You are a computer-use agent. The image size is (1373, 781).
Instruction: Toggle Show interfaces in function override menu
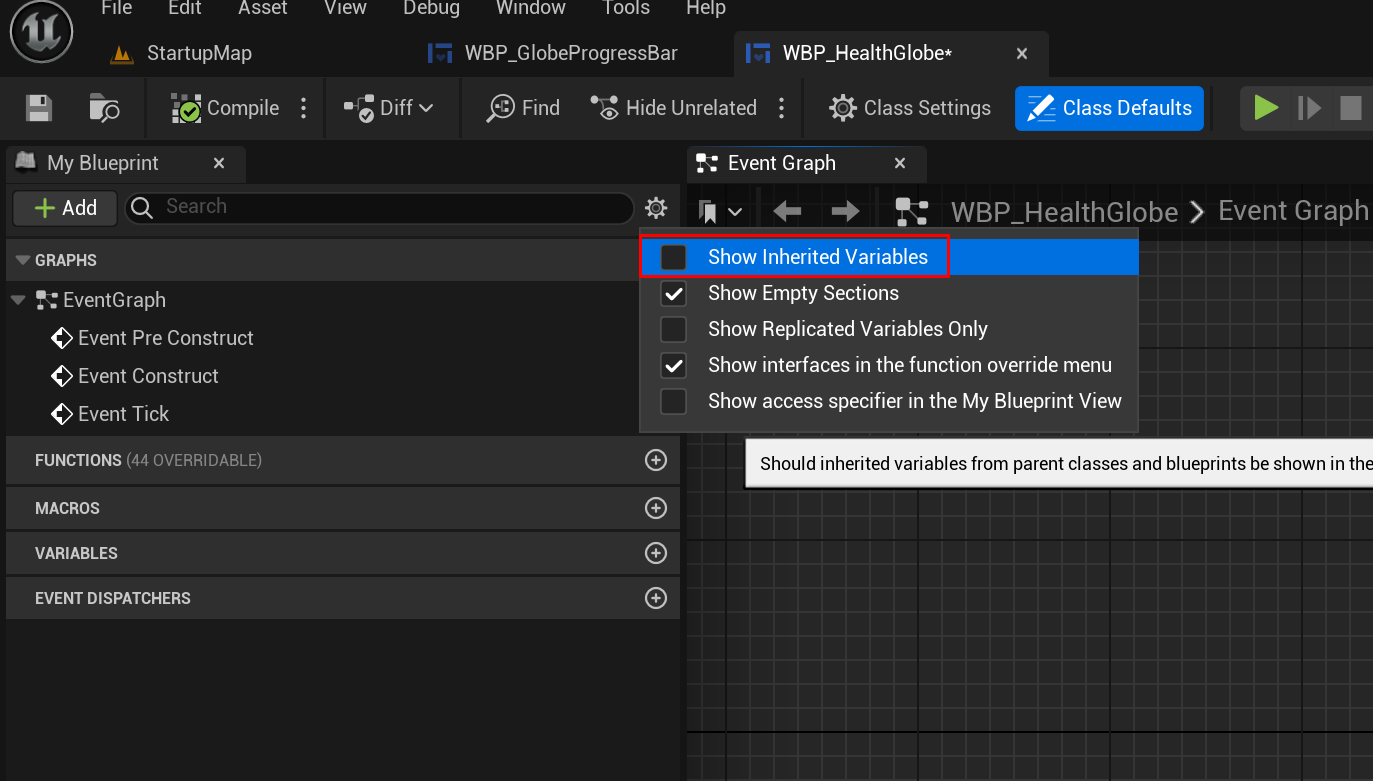[674, 365]
